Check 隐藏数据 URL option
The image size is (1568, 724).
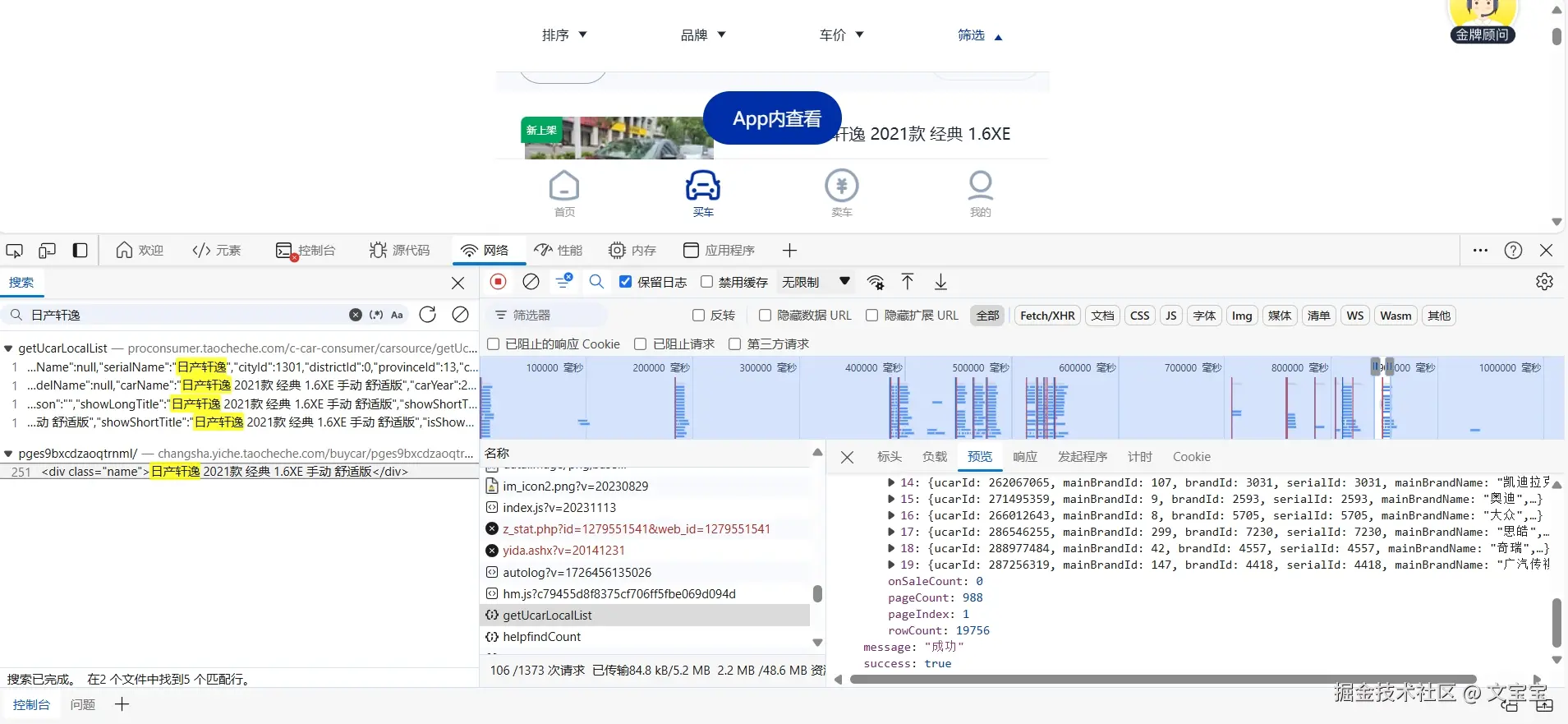pos(765,316)
